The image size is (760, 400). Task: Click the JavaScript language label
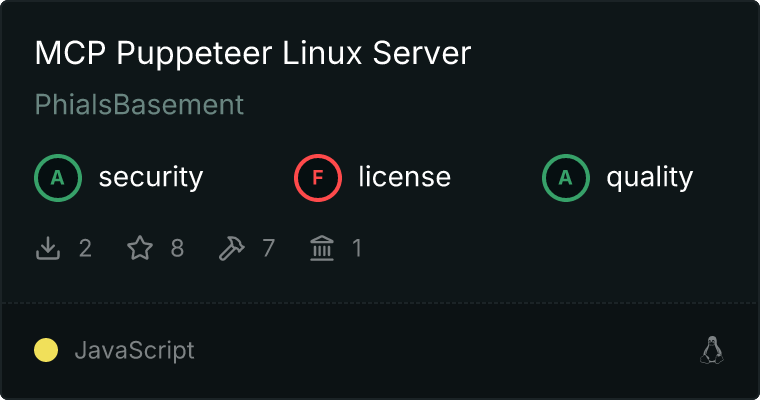point(134,351)
